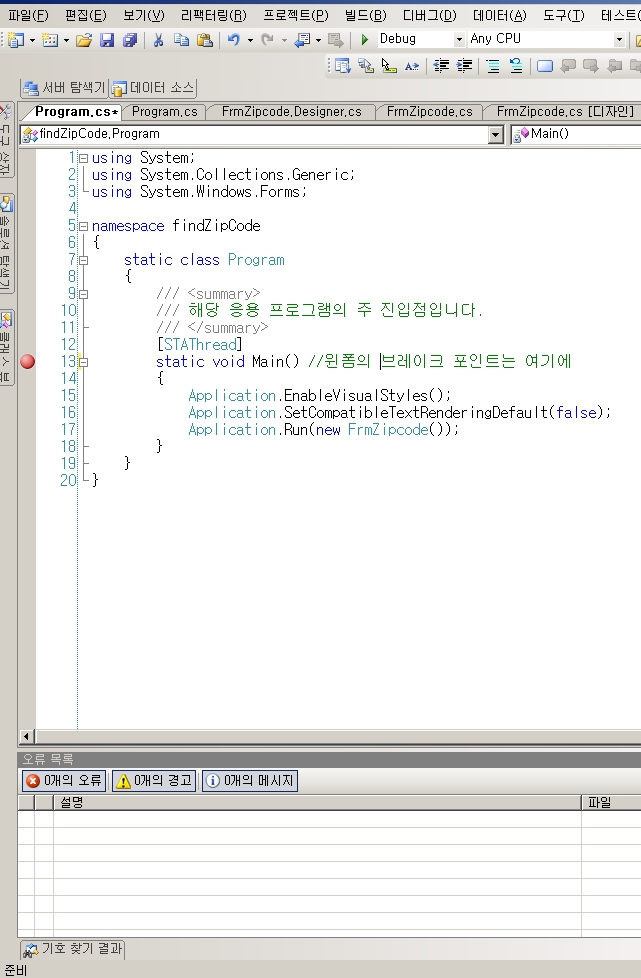This screenshot has height=978, width=641.
Task: Comment out the selected lines icon
Action: 493,66
